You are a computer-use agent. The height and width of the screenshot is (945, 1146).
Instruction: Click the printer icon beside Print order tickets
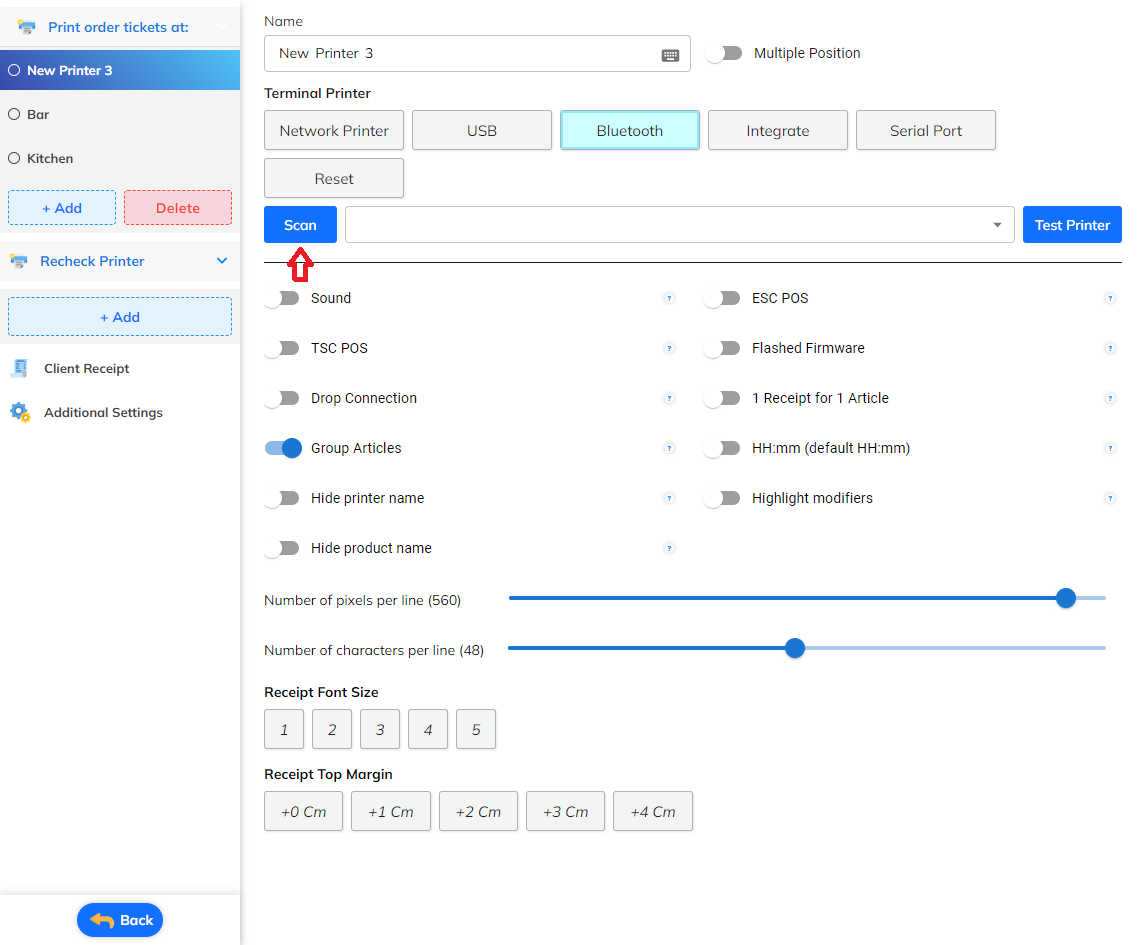click(x=26, y=27)
